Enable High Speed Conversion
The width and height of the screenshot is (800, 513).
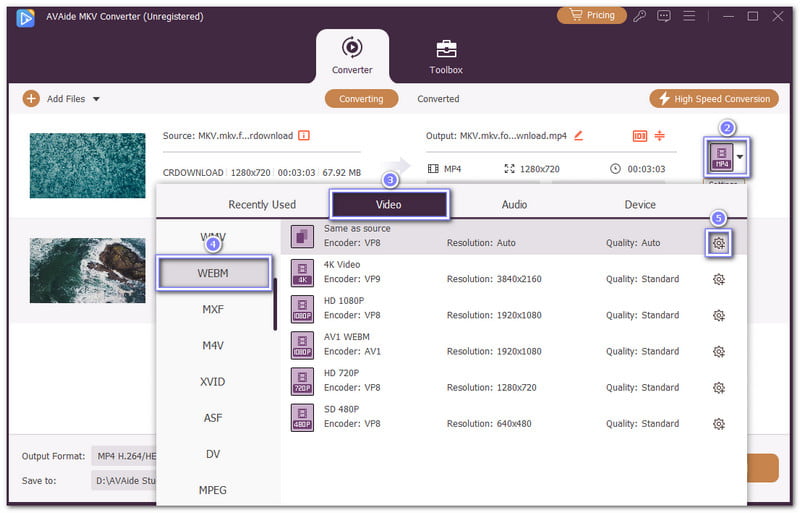tap(714, 99)
